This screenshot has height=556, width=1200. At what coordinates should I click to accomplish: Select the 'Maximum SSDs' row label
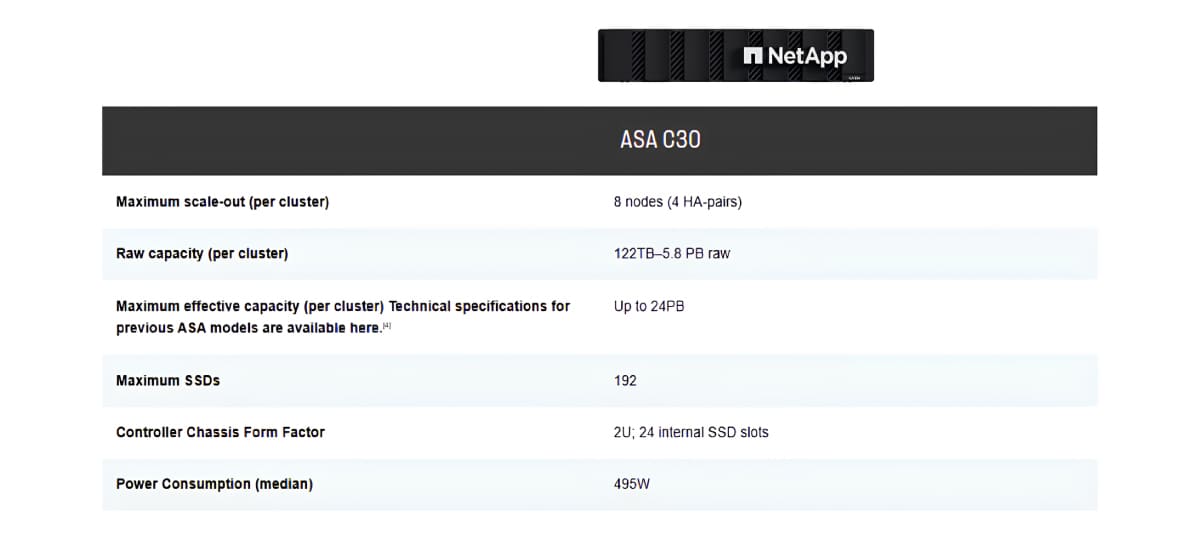[168, 381]
